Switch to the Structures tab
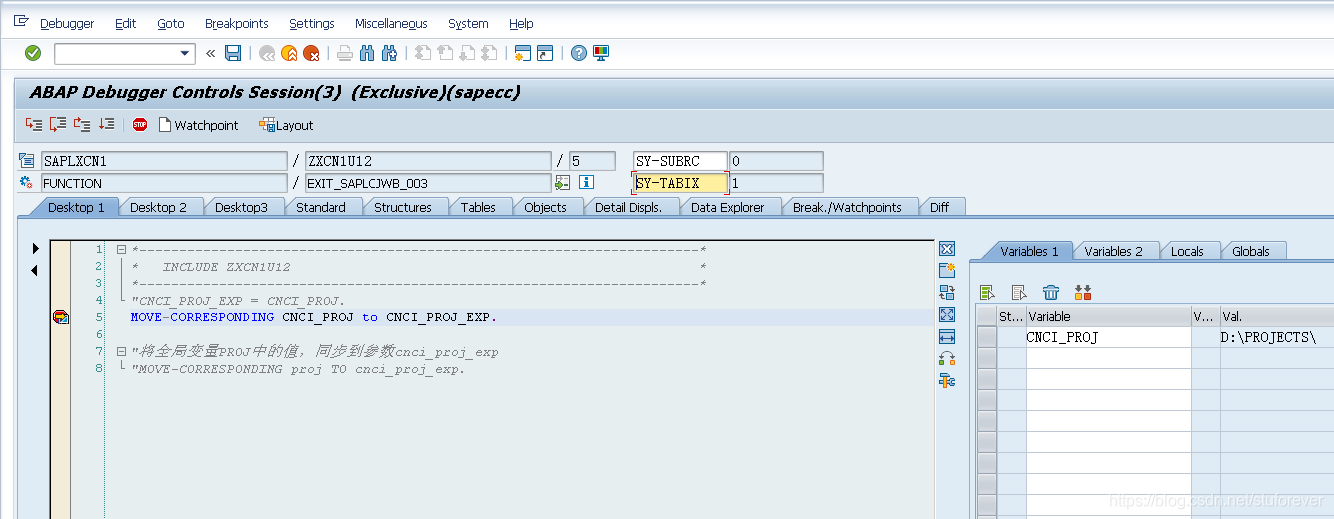The image size is (1334, 519). [x=403, y=207]
